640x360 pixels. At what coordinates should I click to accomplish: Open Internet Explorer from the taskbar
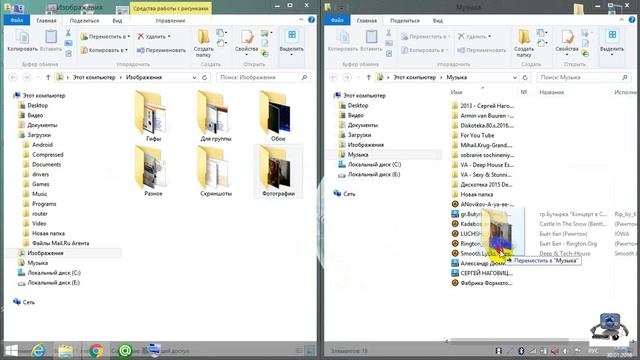[x=39, y=350]
